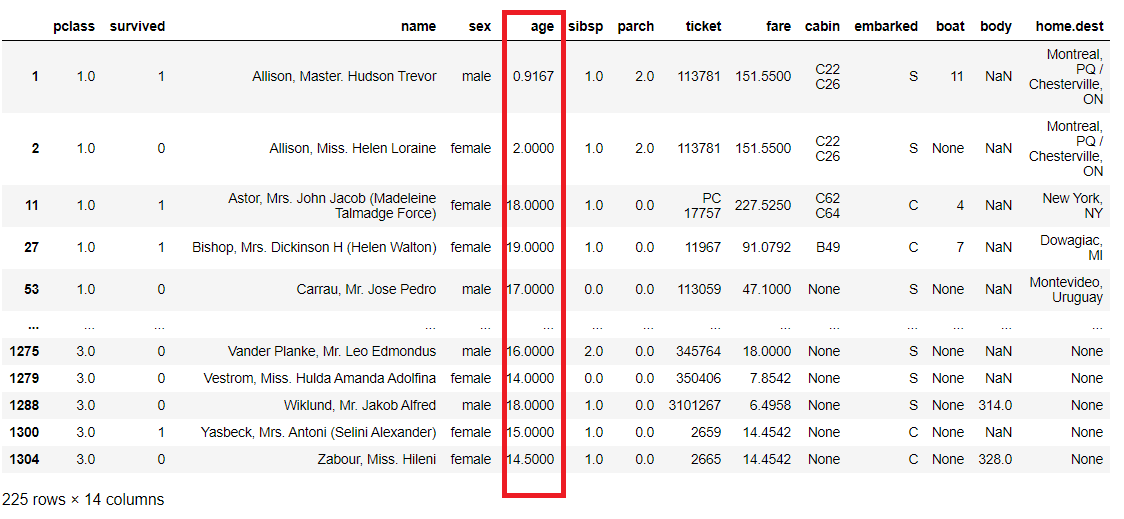Click the 'cabin' column header

click(822, 27)
